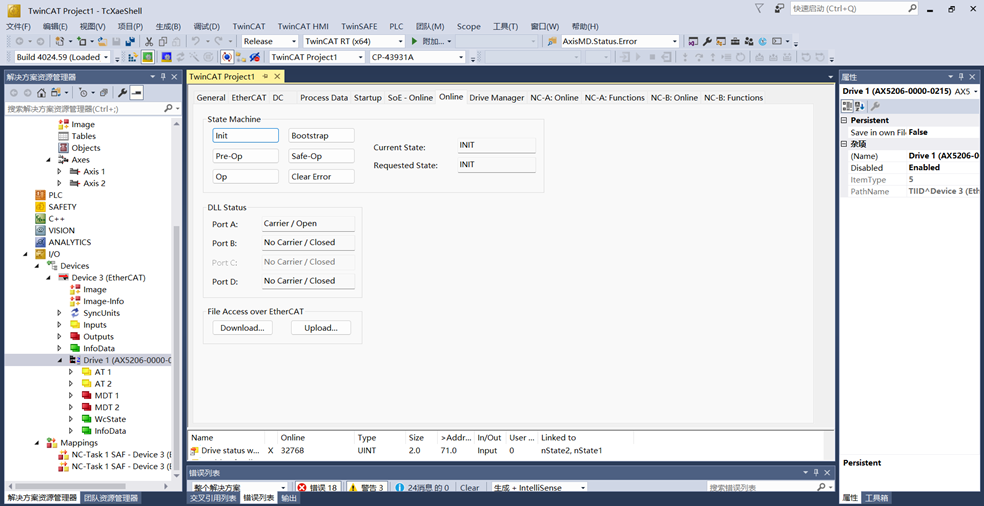Expand the MDT 1 tree node
Image resolution: width=984 pixels, height=506 pixels.
point(71,396)
